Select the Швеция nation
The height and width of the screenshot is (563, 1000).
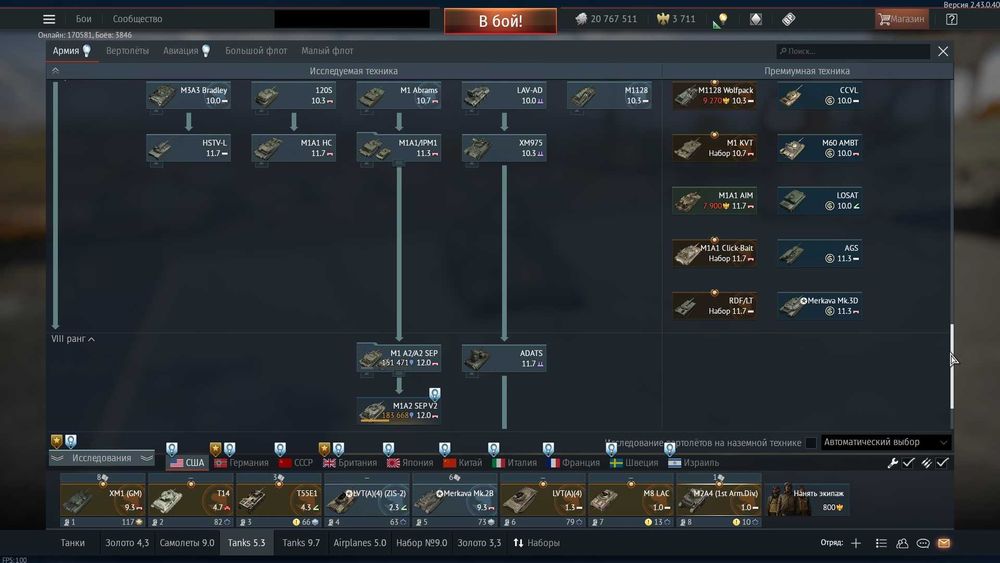[x=634, y=463]
